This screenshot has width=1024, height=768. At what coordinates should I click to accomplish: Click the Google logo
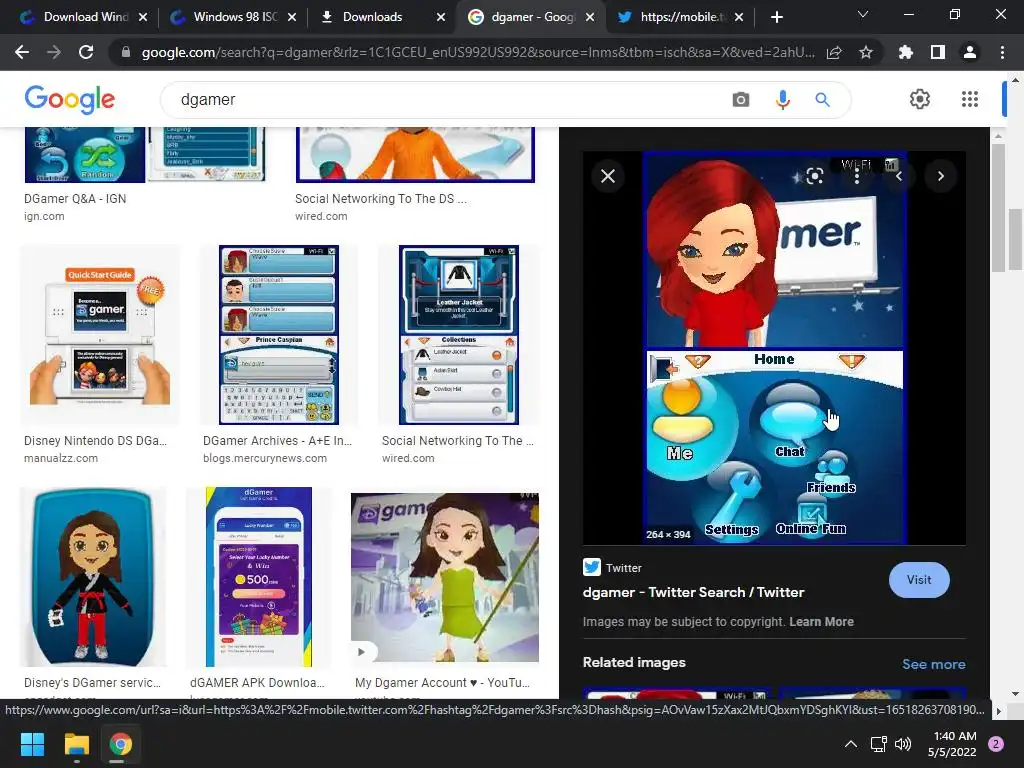[70, 99]
